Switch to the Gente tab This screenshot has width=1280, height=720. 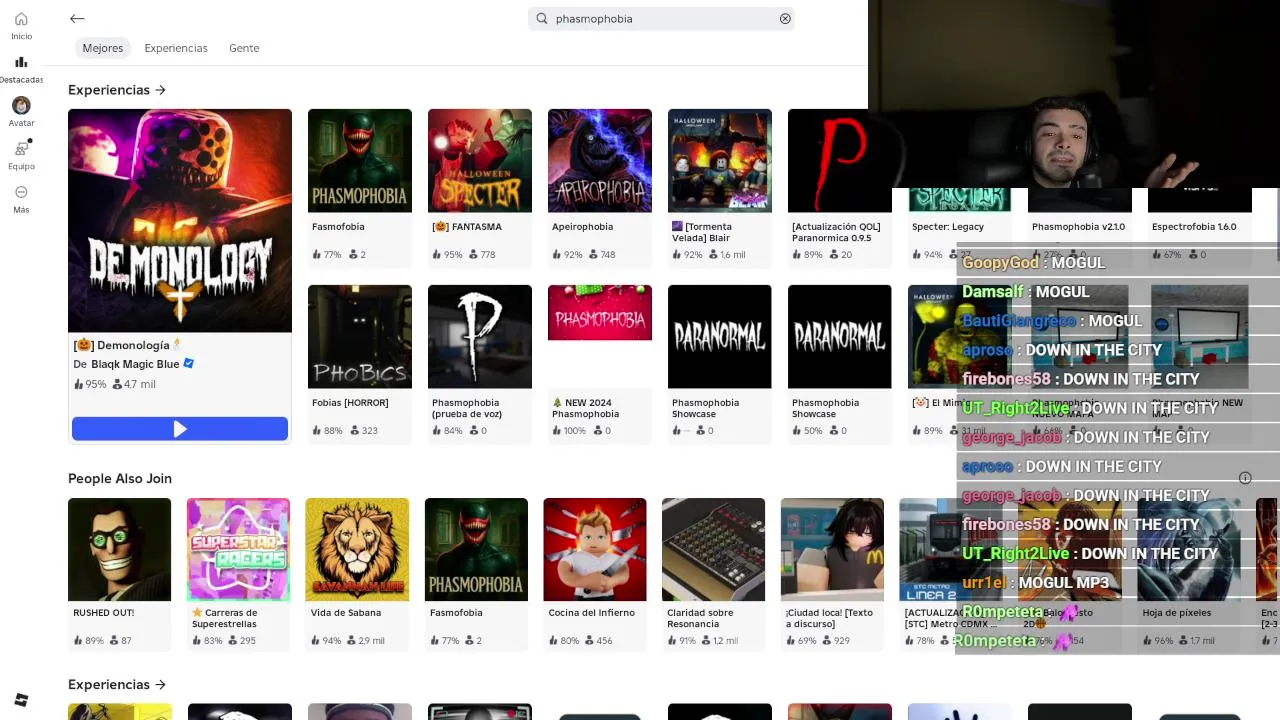[244, 48]
